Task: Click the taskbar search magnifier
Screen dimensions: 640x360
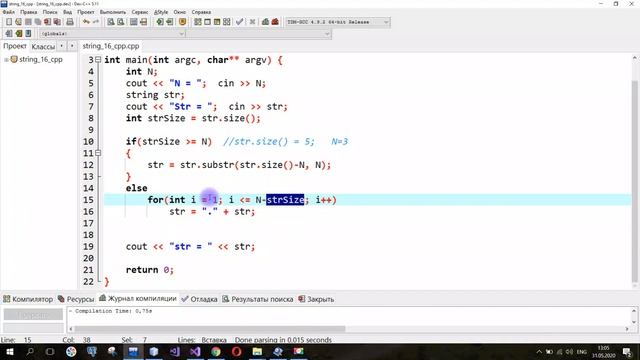Action: click(30, 351)
